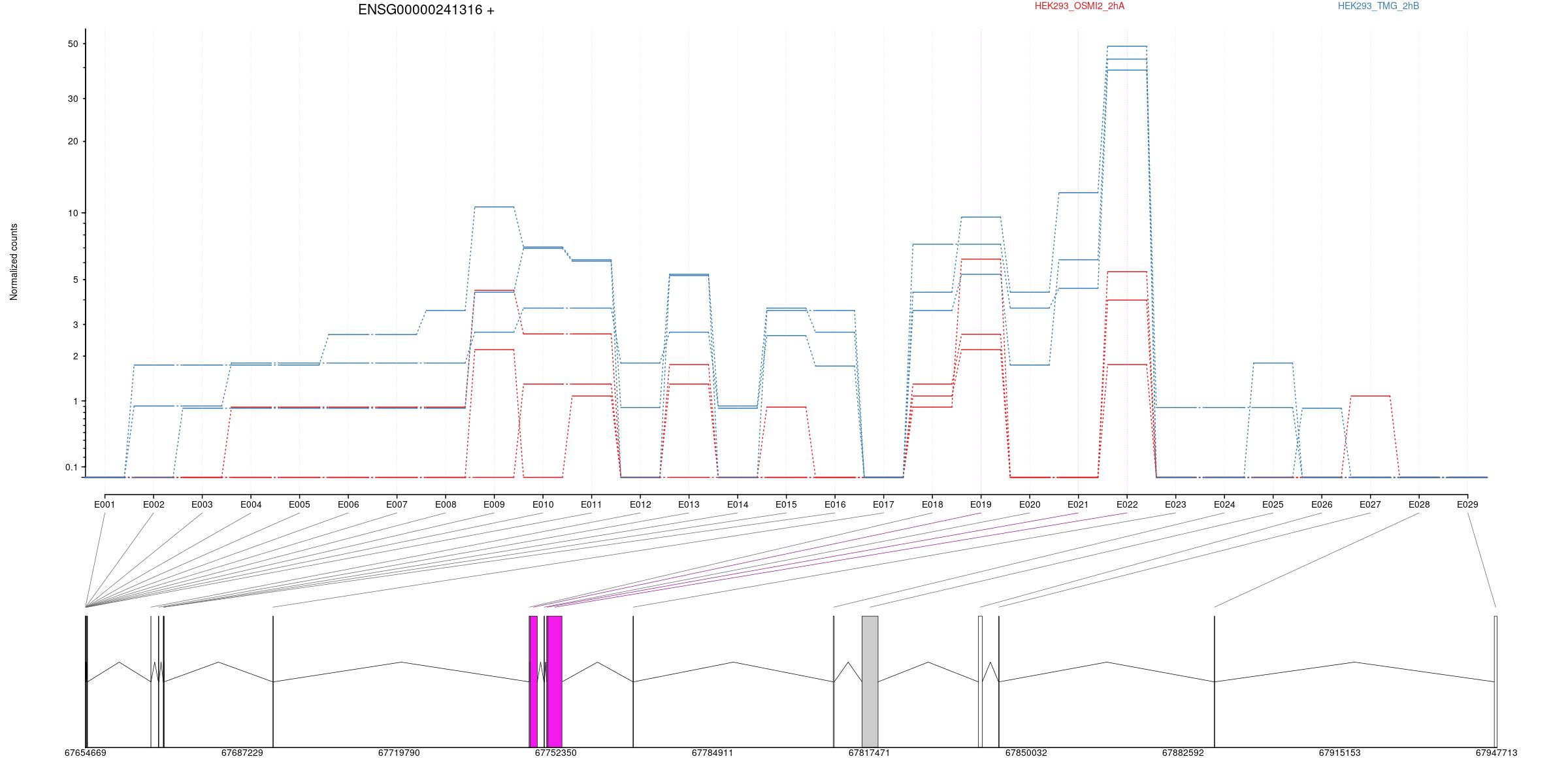Click exon label E025
Viewport: 1568px width, 784px height.
[x=1273, y=504]
